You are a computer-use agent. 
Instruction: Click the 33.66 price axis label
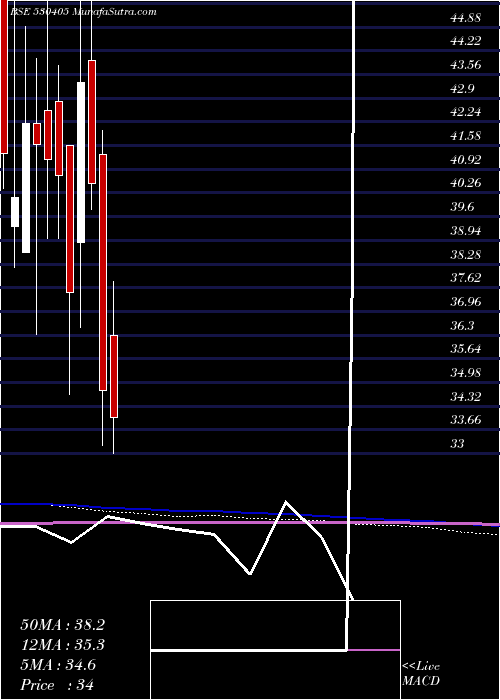466,420
